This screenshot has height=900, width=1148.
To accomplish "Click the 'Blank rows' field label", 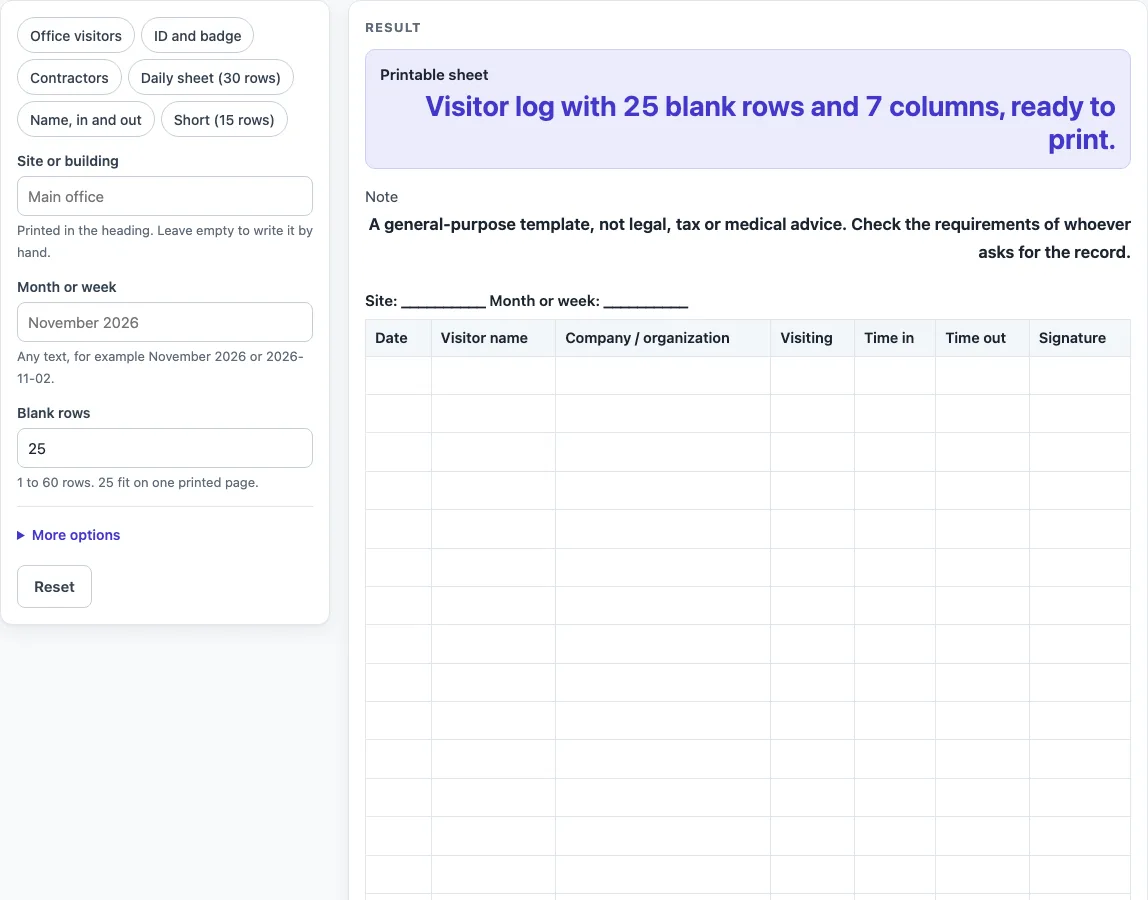I will click(x=53, y=413).
